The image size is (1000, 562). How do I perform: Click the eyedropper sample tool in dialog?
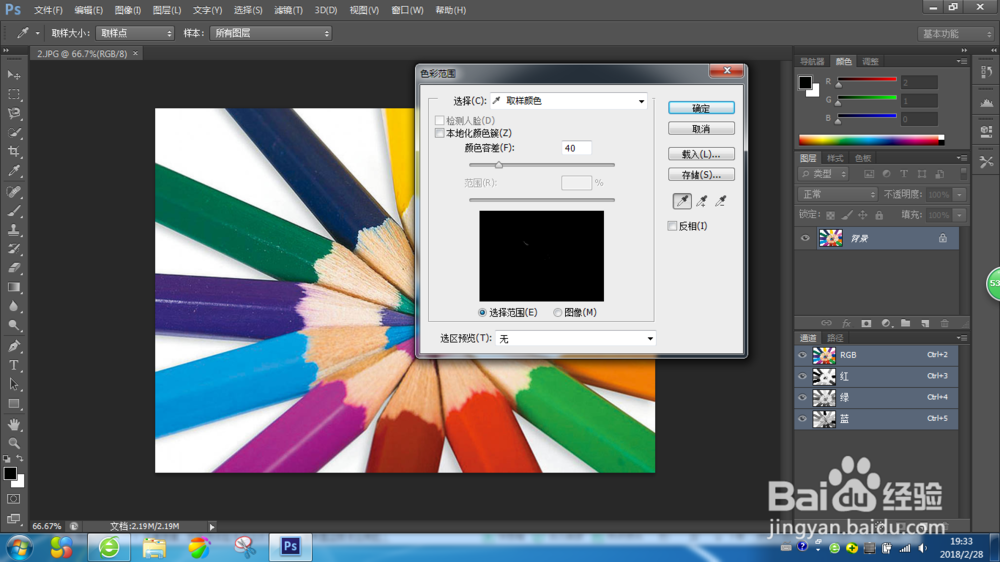click(682, 201)
